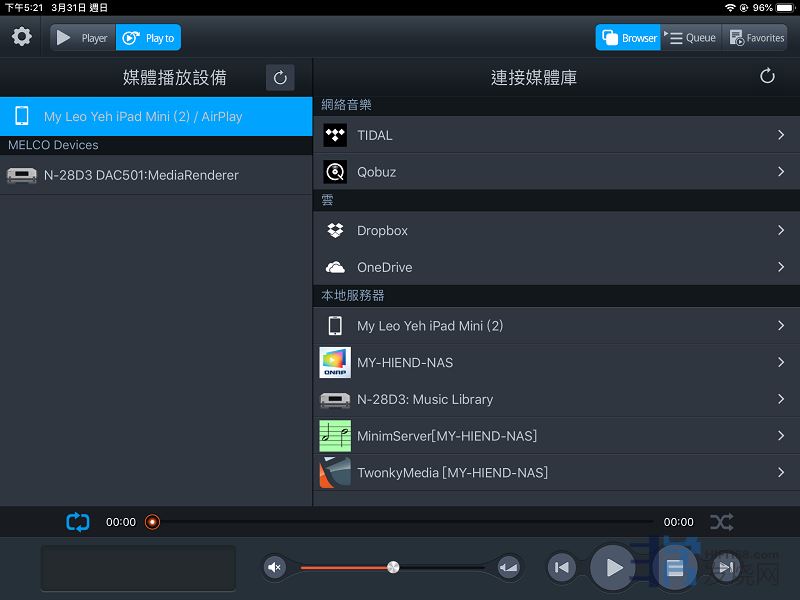
Task: Refresh the connected media library list
Action: pyautogui.click(x=767, y=77)
